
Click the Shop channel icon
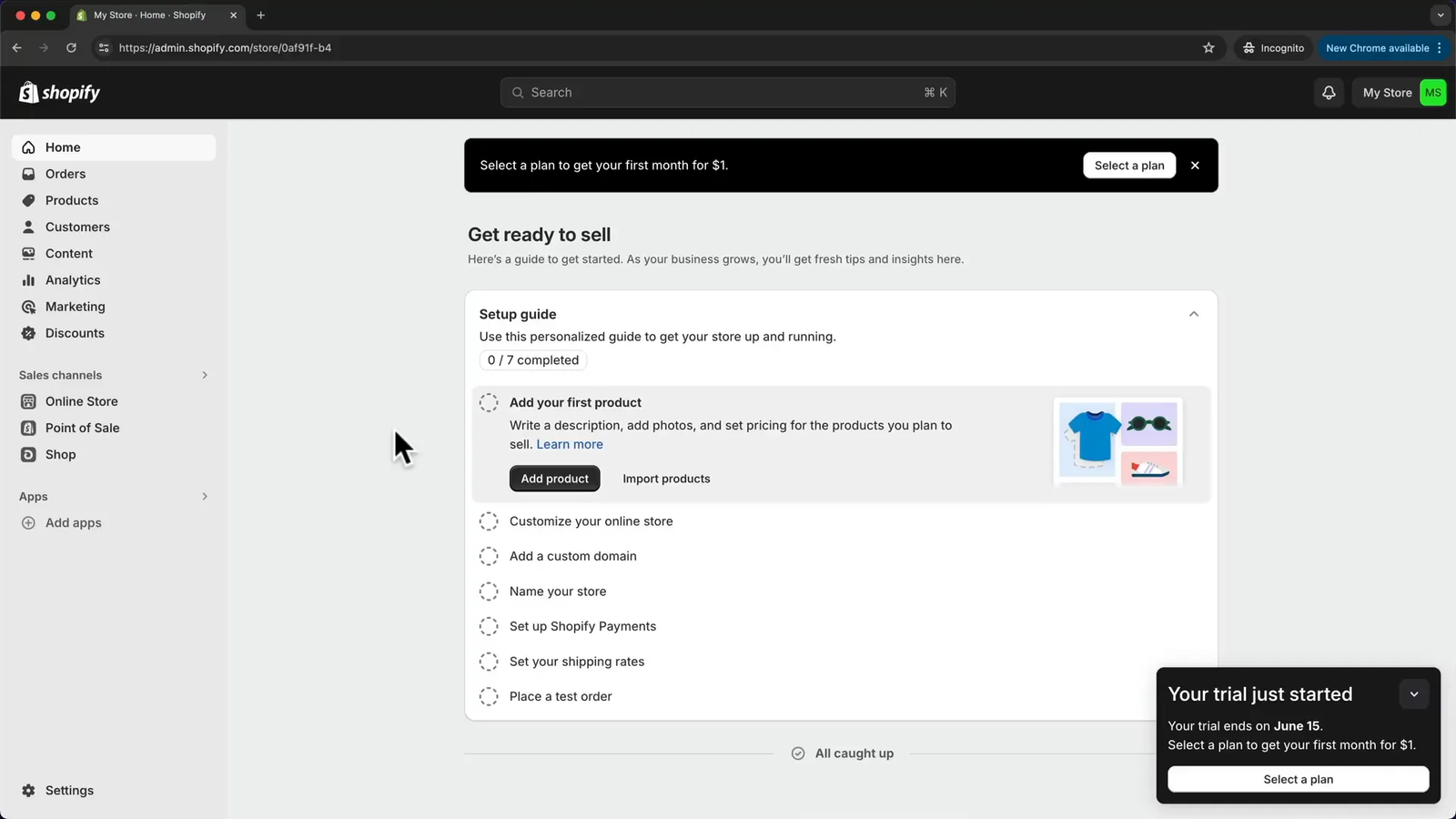point(28,454)
